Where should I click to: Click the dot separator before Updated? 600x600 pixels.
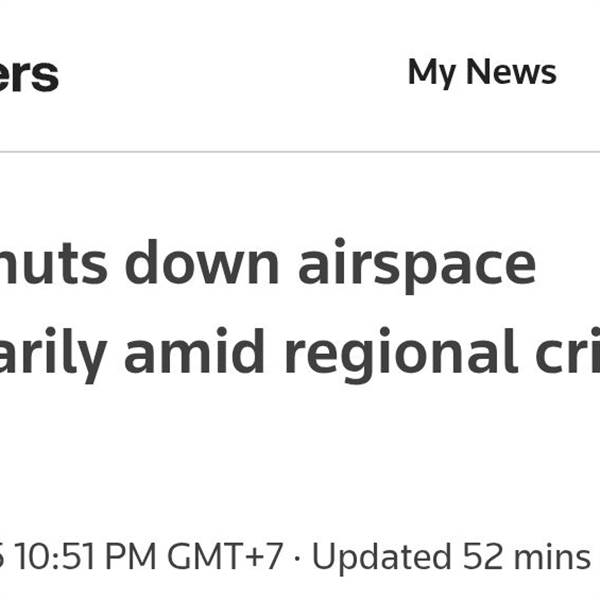(x=297, y=557)
